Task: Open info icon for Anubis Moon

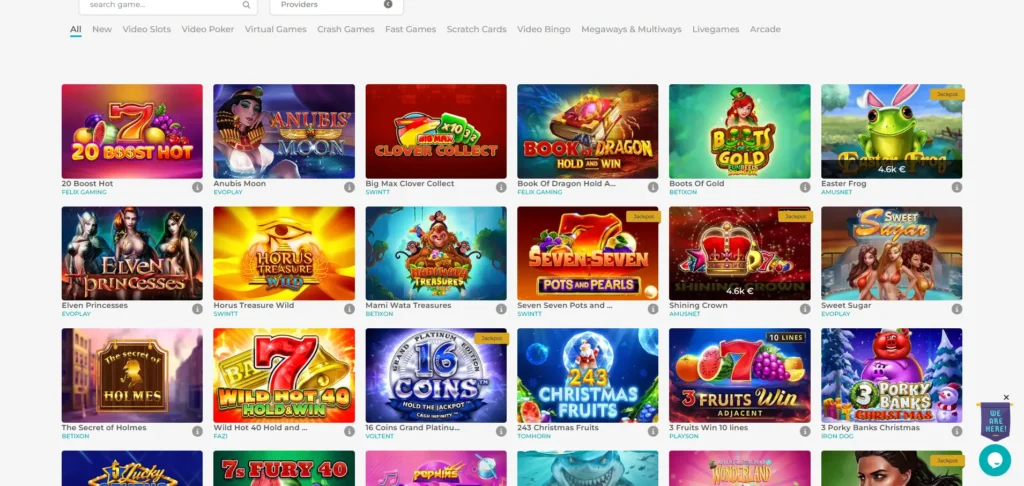Action: (349, 187)
